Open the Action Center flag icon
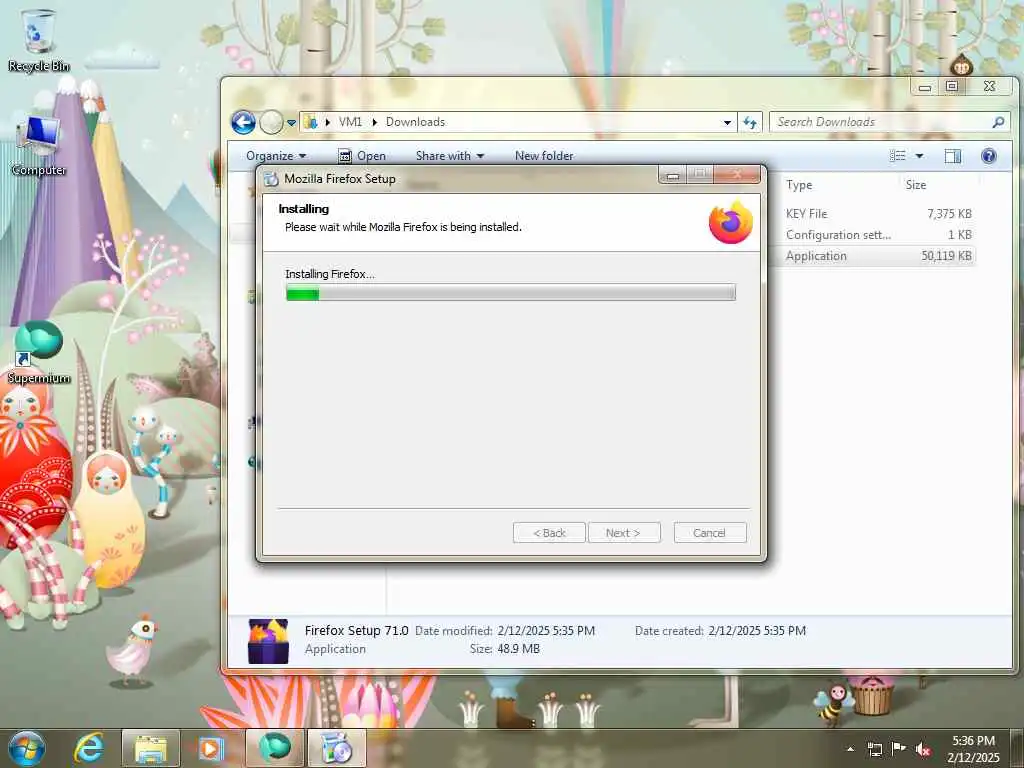The image size is (1024, 768). tap(899, 749)
